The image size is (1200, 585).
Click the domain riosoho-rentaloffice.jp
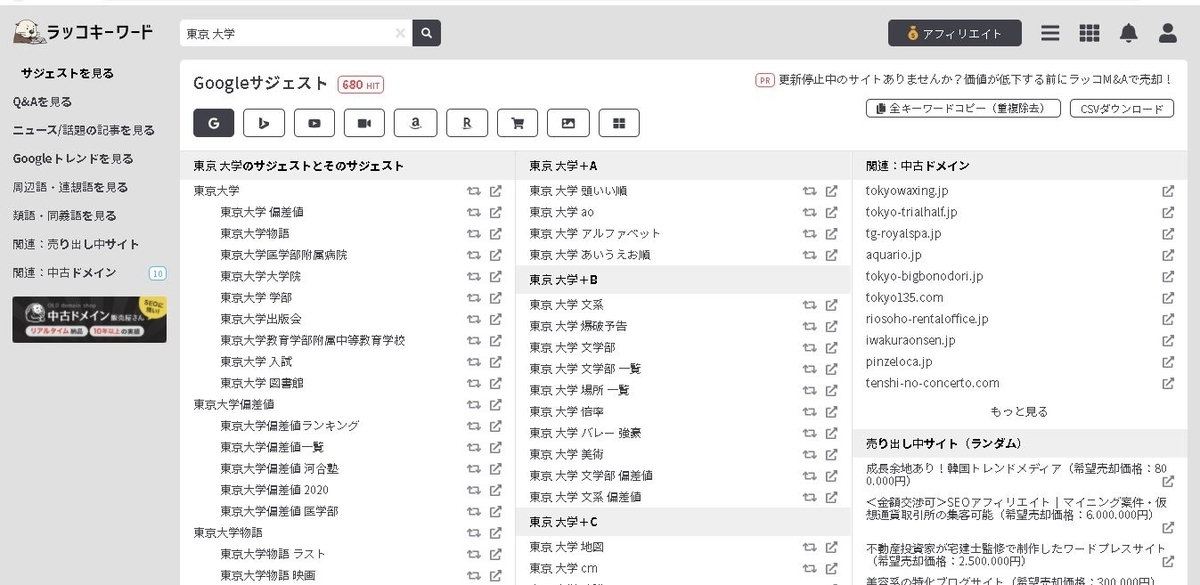pyautogui.click(x=927, y=319)
